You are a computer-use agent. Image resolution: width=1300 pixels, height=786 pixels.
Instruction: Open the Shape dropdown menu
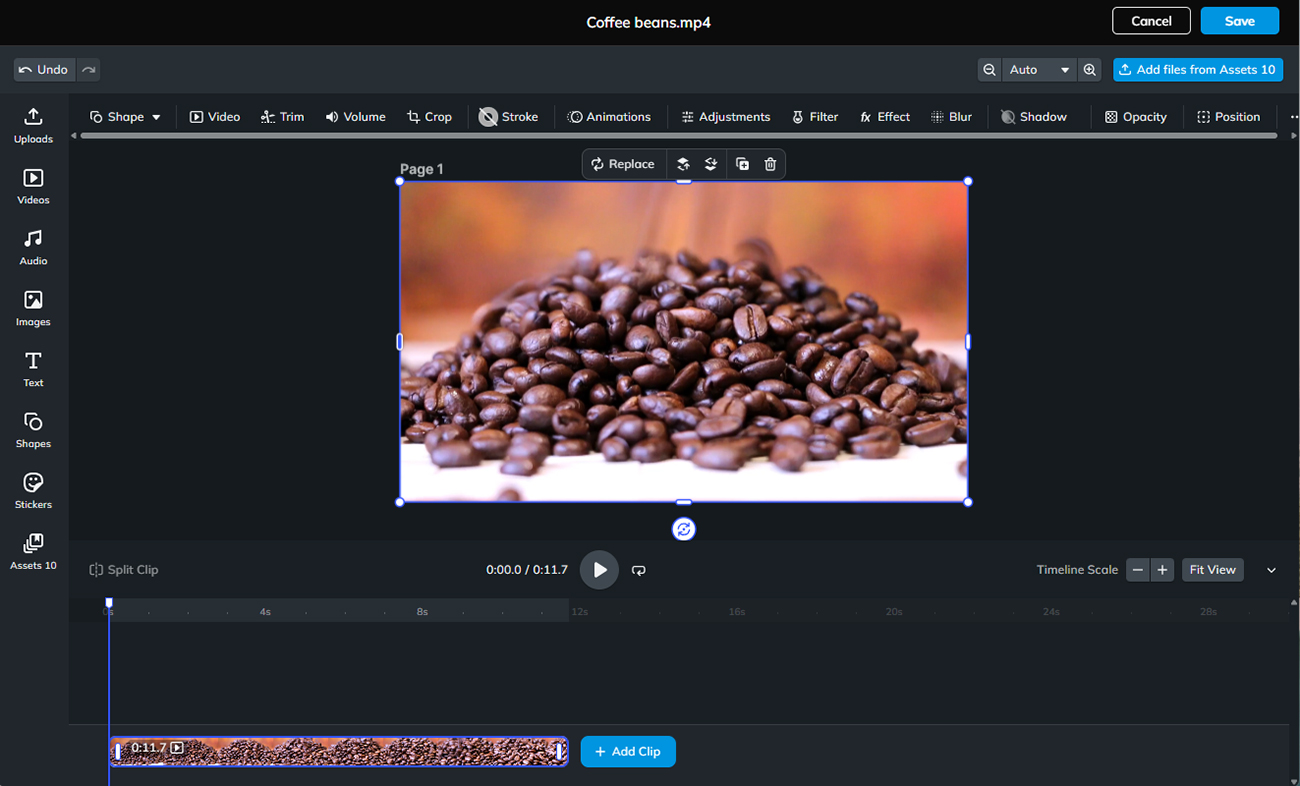[x=125, y=117]
